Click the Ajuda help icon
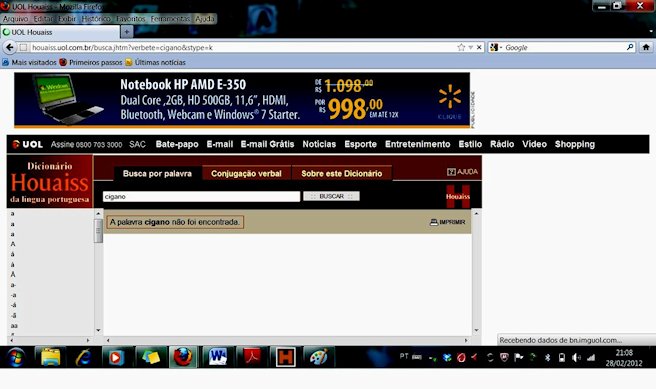Viewport: 656px width, 389px height. (x=451, y=171)
